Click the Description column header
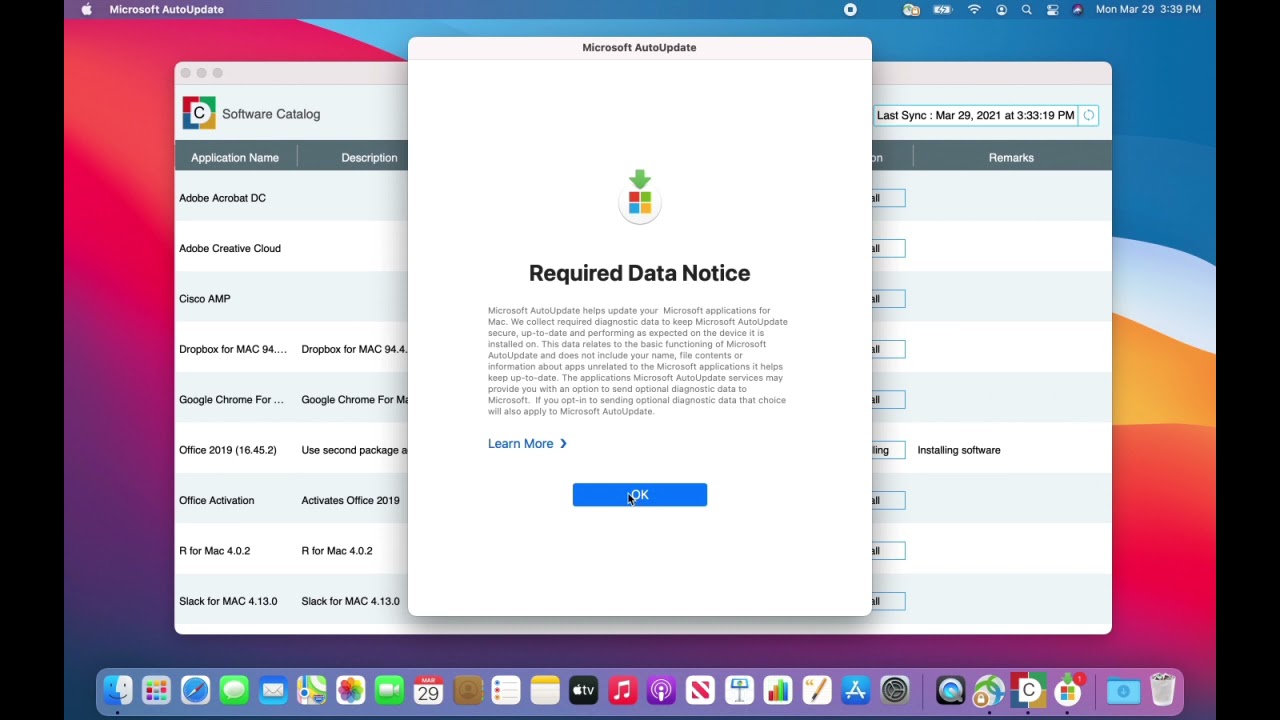Viewport: 1280px width, 720px height. [x=369, y=158]
